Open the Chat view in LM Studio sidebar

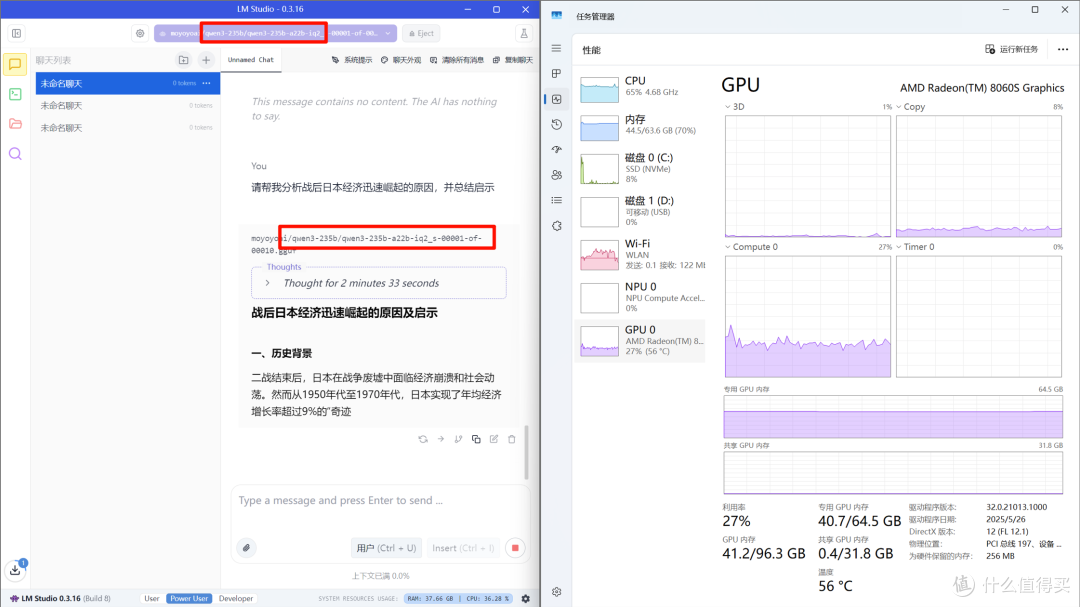pos(14,64)
